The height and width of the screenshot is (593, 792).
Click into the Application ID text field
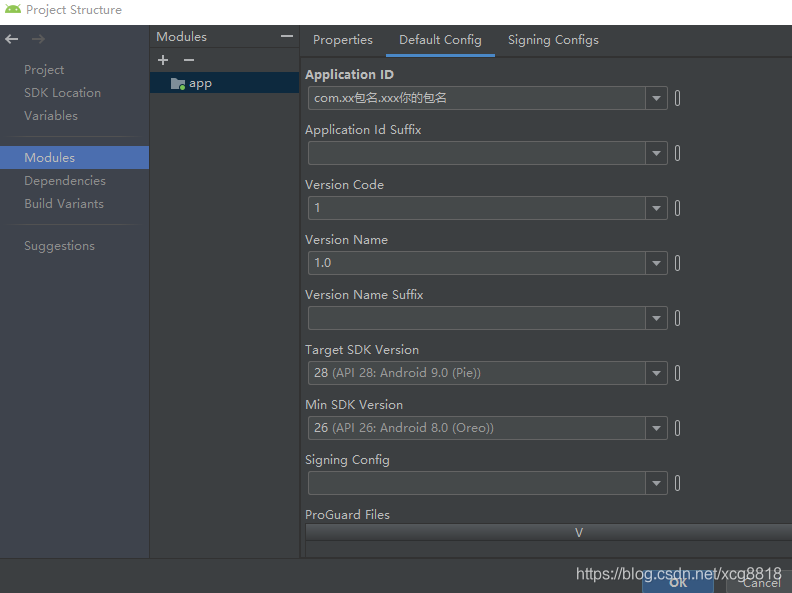[x=477, y=98]
